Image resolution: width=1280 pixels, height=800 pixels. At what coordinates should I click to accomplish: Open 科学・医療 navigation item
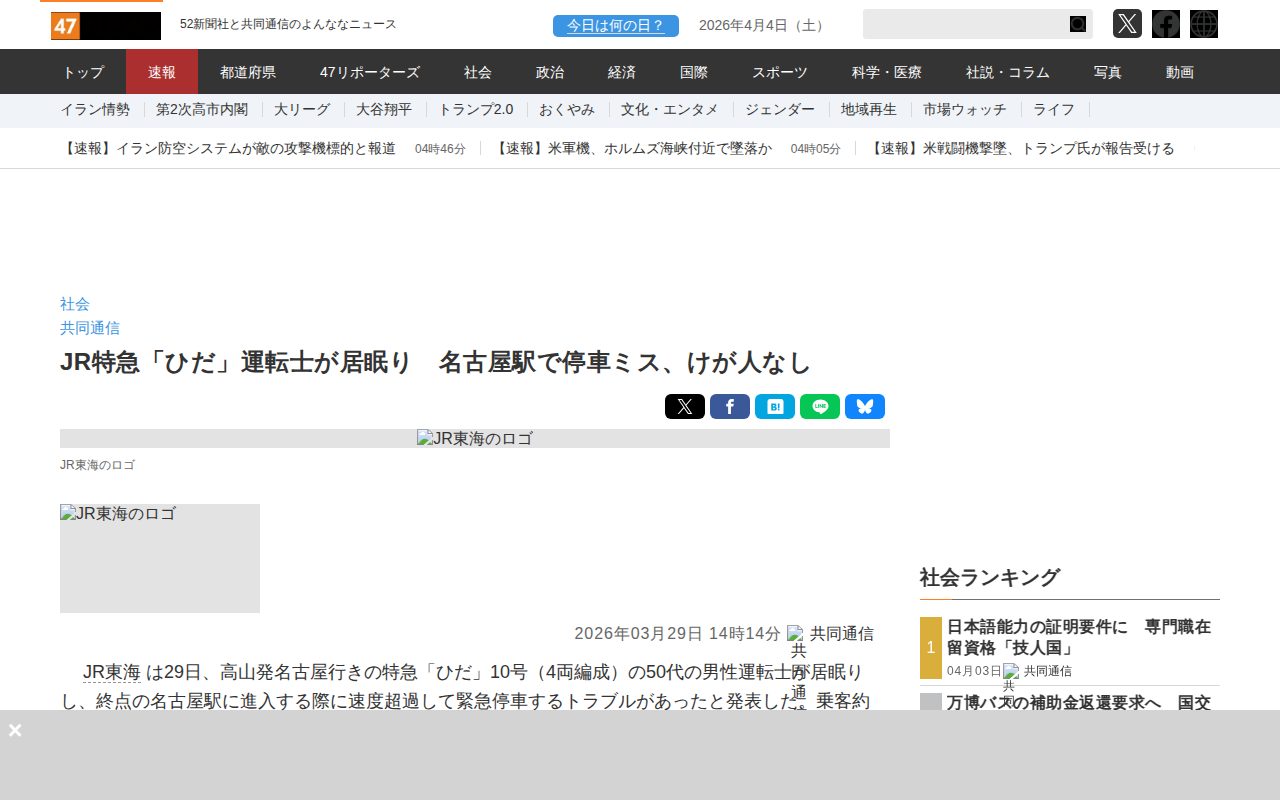click(887, 72)
